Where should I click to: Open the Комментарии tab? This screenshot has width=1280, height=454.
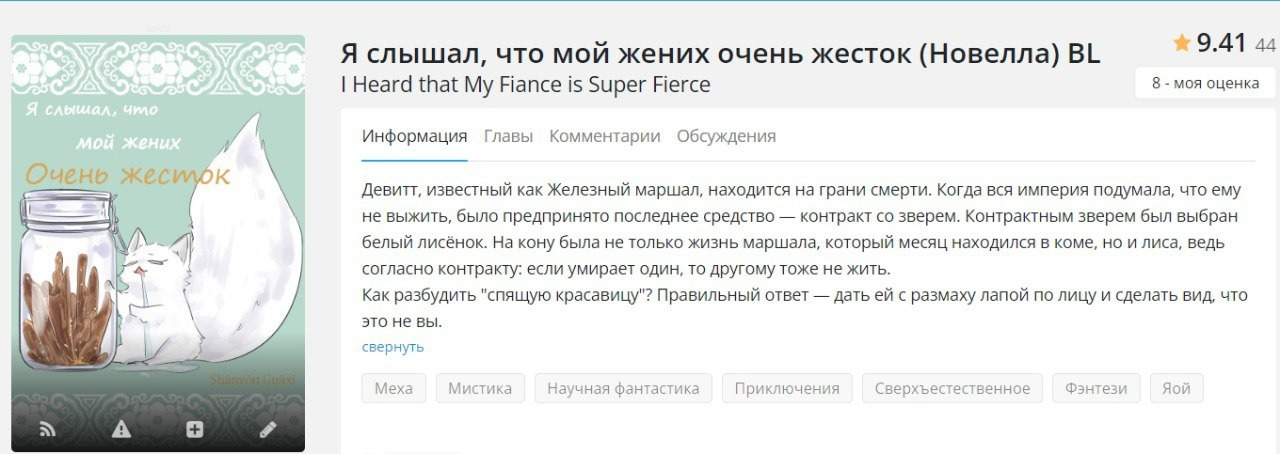point(604,136)
